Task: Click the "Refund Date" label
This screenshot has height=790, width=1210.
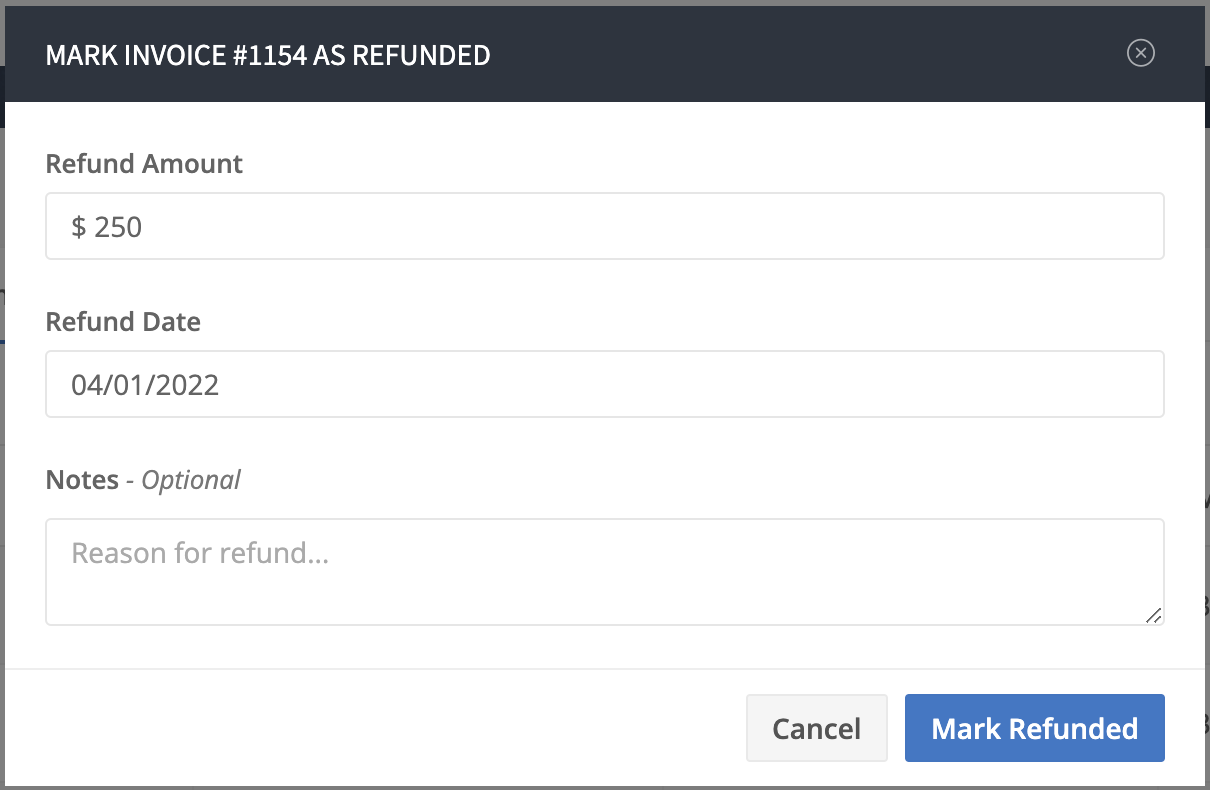Action: tap(123, 322)
